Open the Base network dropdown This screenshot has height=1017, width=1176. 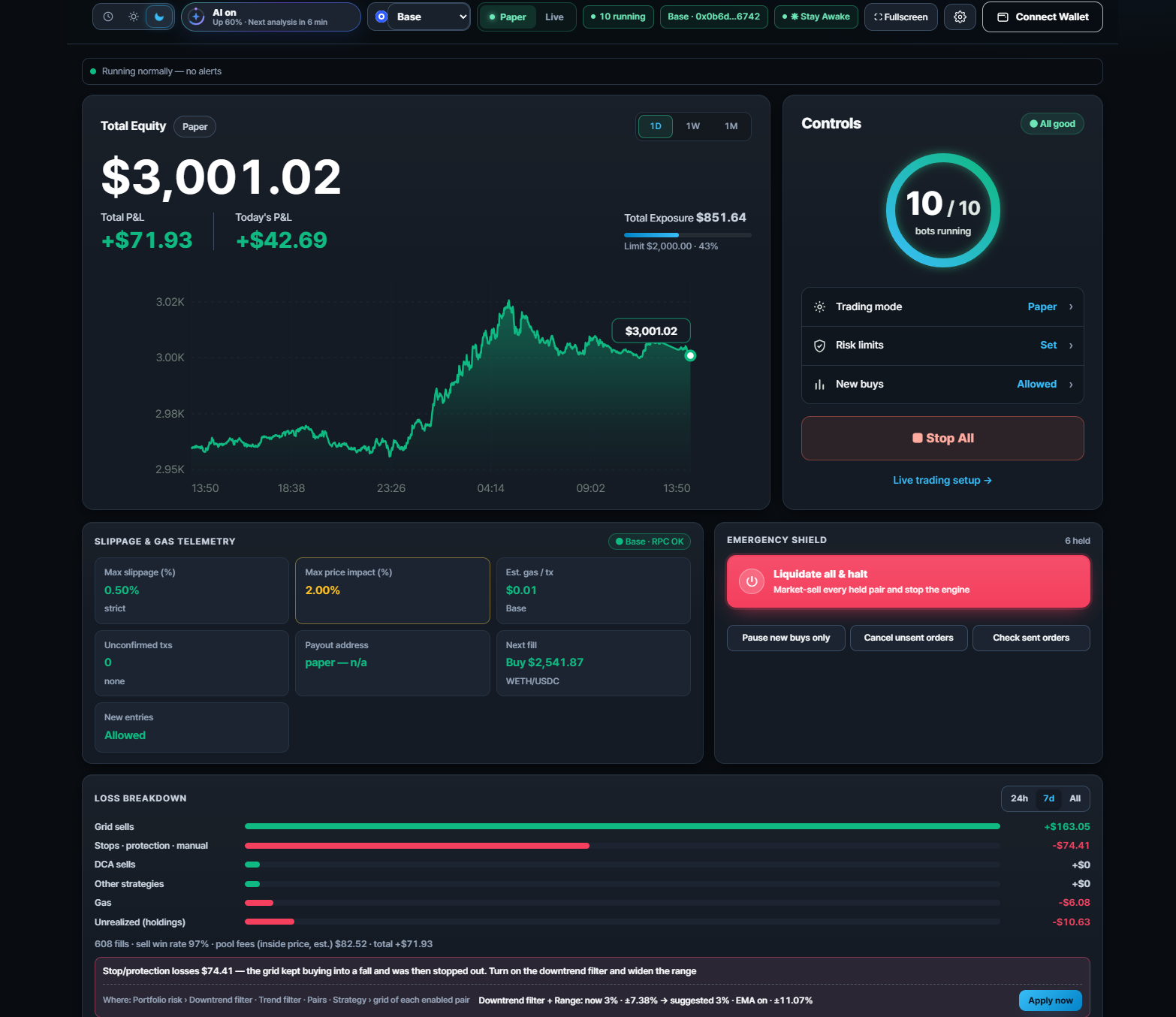(x=428, y=17)
